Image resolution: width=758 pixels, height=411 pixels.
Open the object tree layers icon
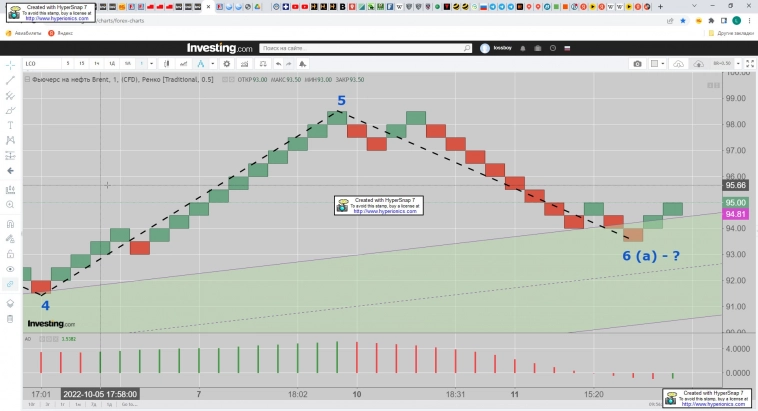coord(10,303)
